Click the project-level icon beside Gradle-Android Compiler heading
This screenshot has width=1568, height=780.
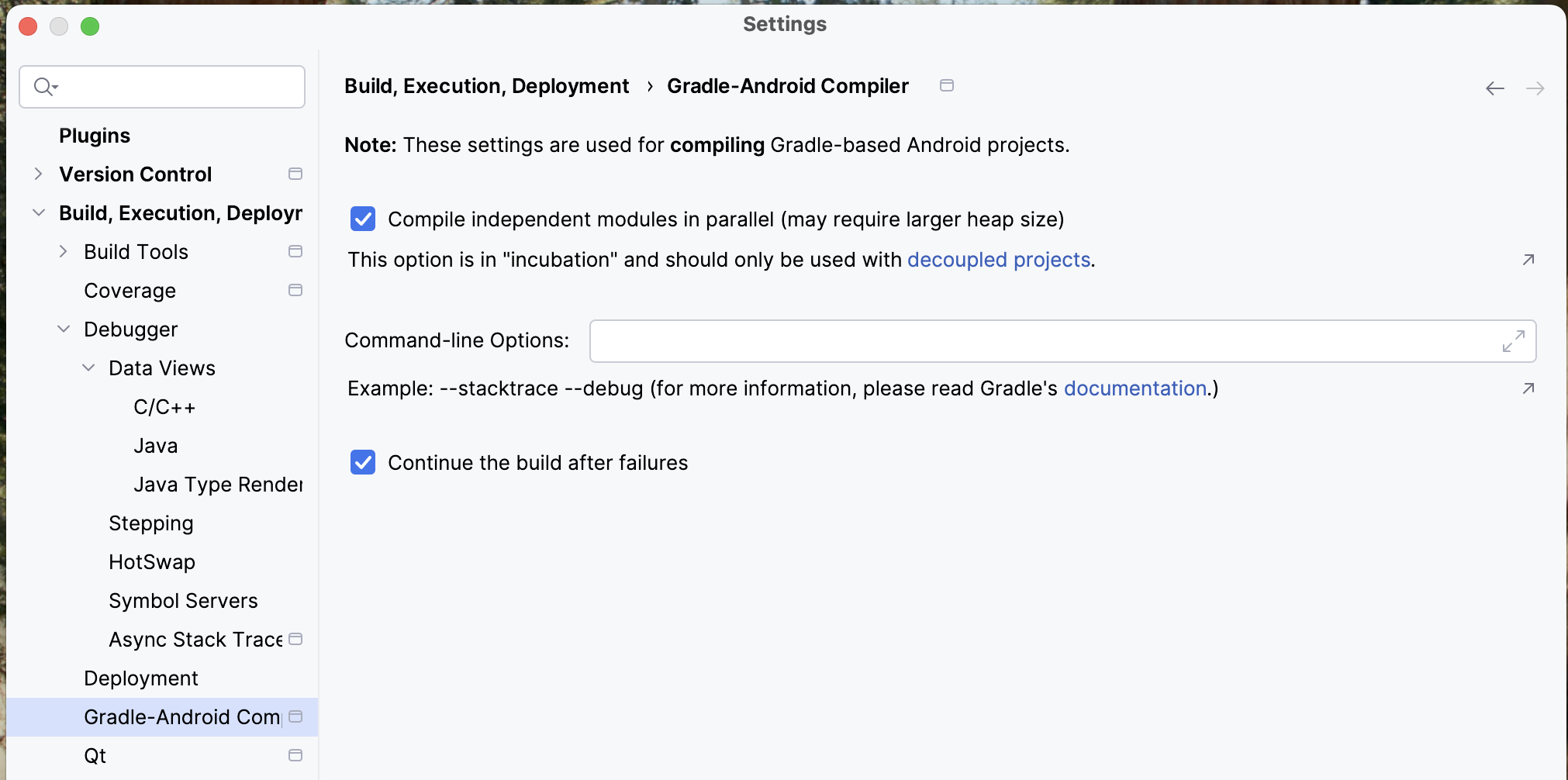(x=946, y=85)
